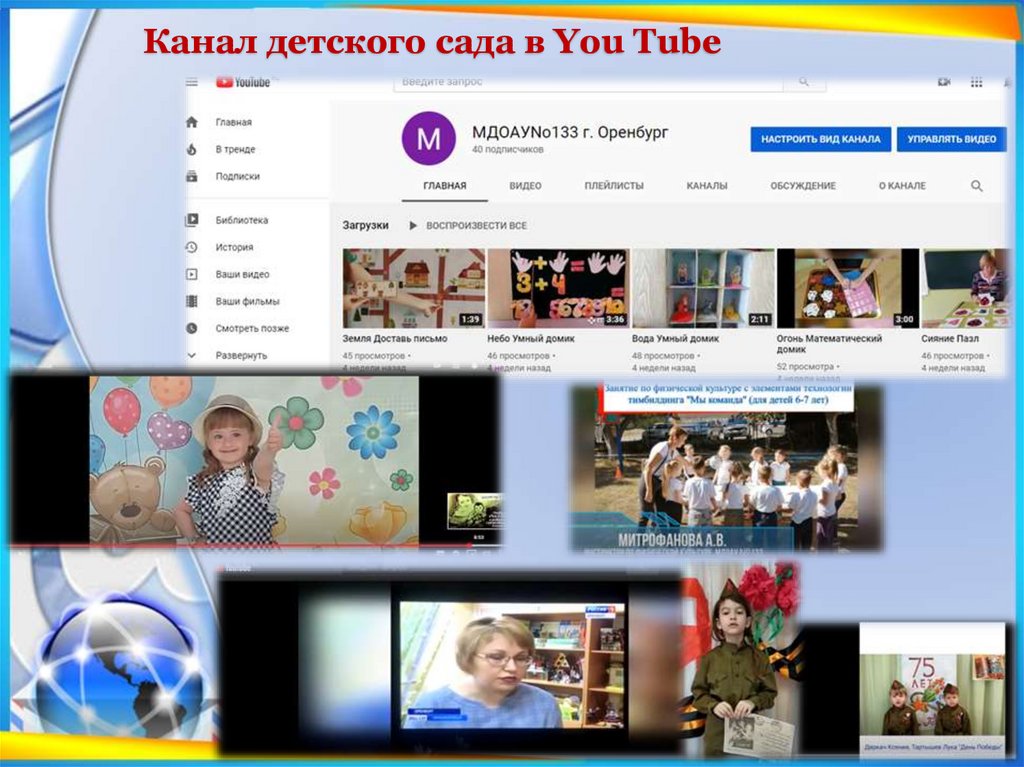1024x767 pixels.
Task: Click the purple M channel avatar
Action: click(428, 138)
